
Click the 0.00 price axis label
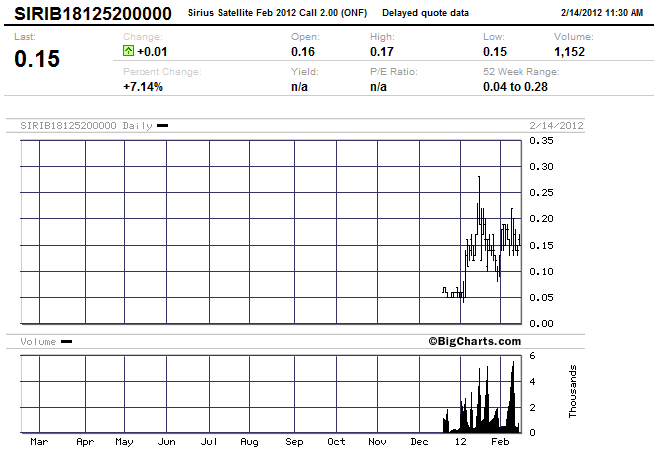[x=541, y=323]
